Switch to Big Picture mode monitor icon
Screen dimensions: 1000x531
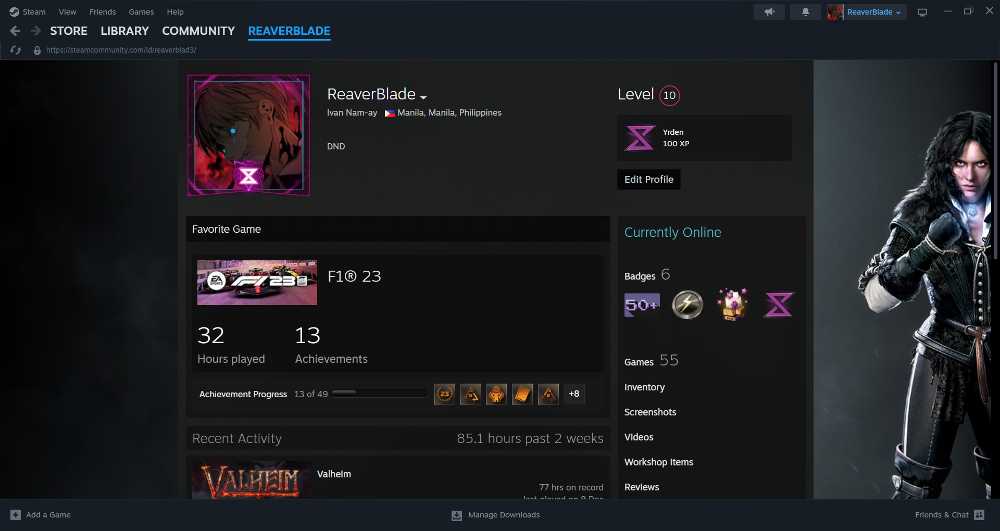pos(922,12)
